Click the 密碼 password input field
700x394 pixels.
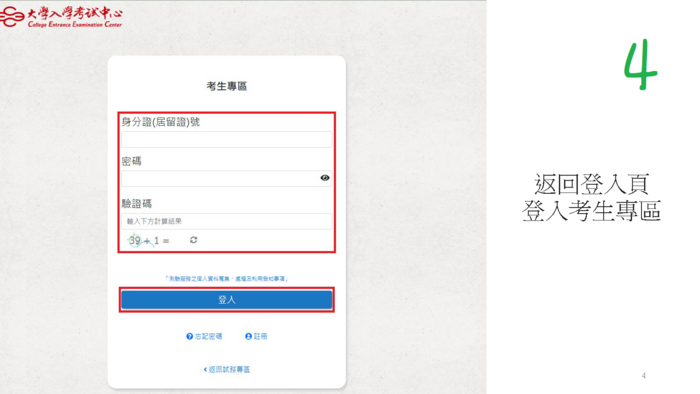tap(226, 178)
